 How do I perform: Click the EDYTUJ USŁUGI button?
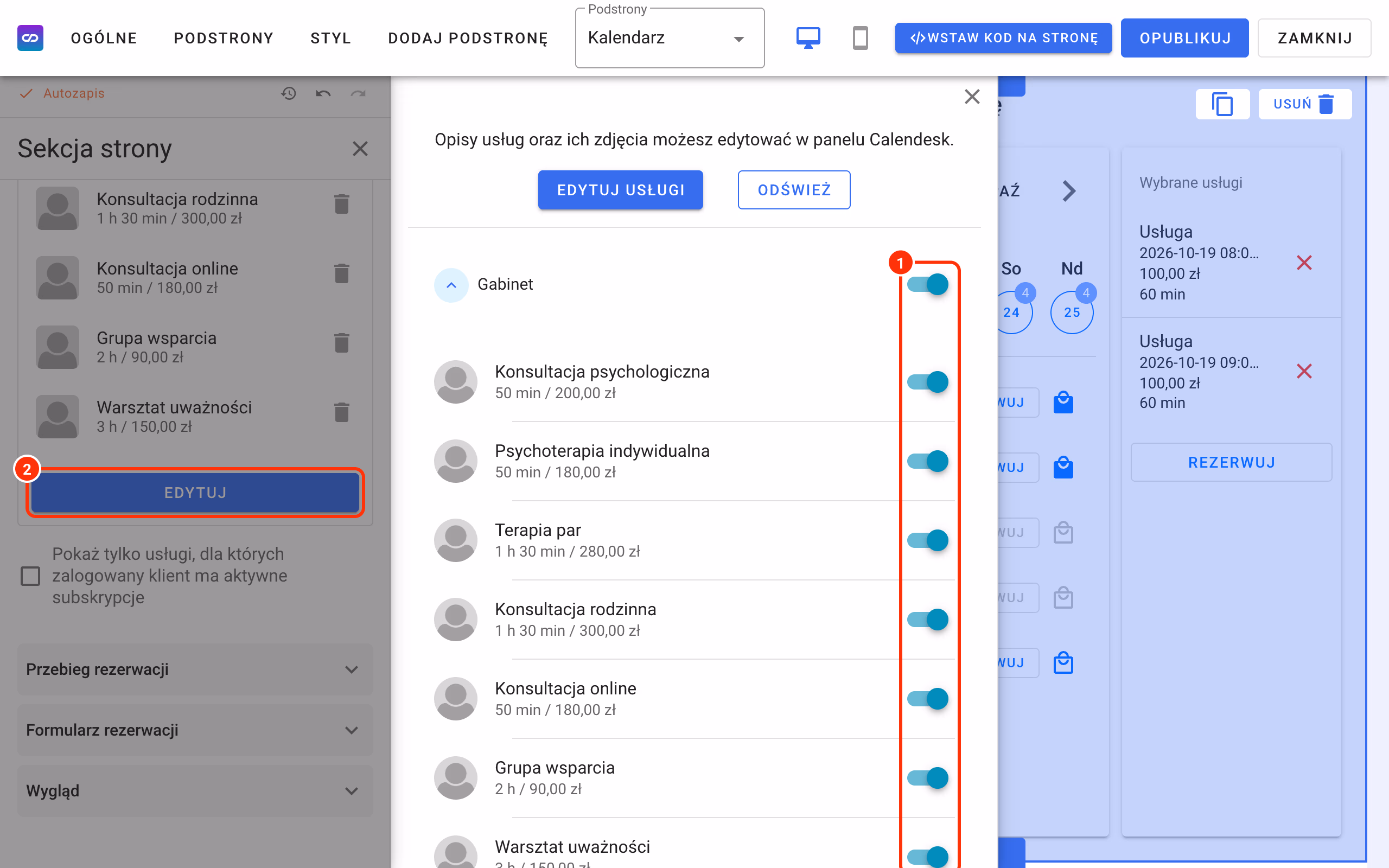click(x=621, y=190)
